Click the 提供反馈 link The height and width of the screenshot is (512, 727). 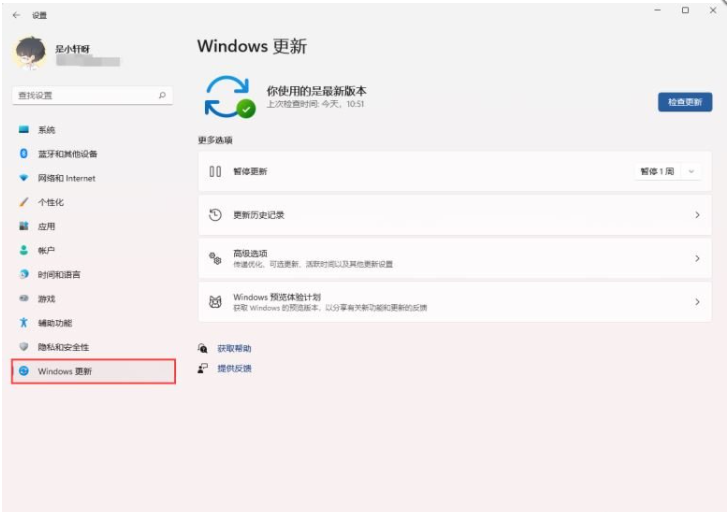click(234, 368)
